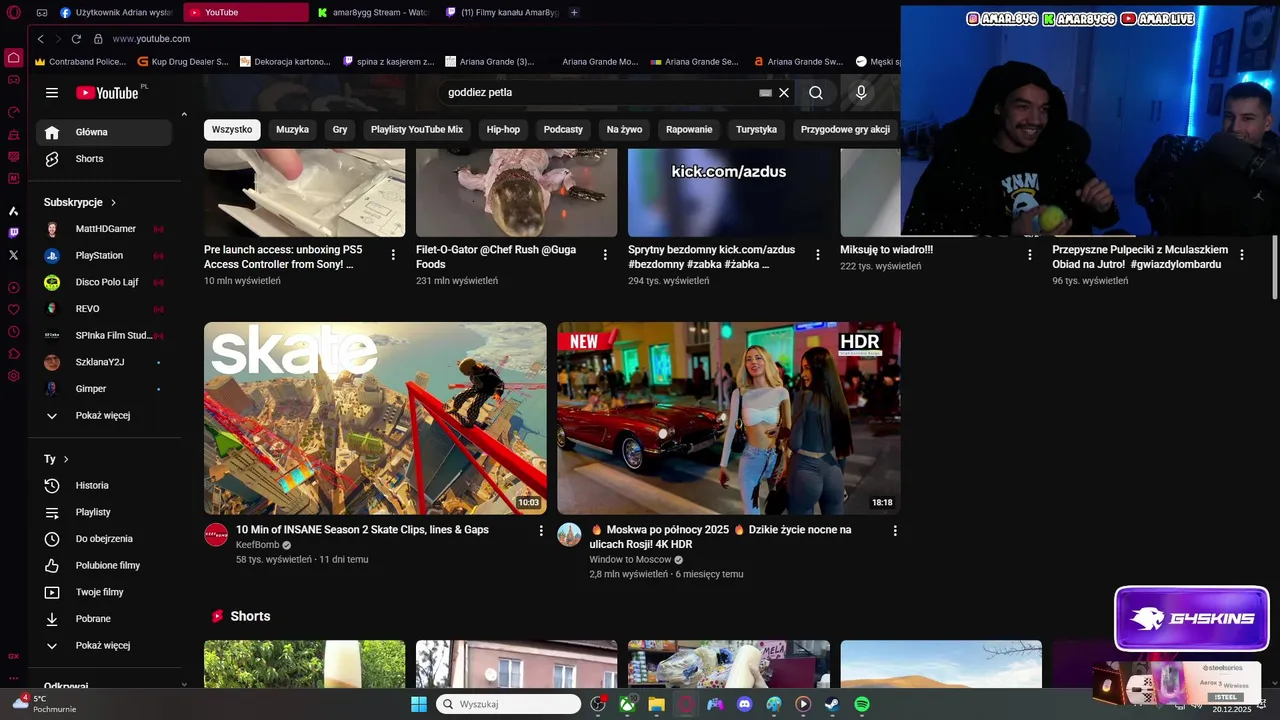Switch to amar8ygg Stream browser tab
Screen dimensions: 1280x720
tap(372, 13)
